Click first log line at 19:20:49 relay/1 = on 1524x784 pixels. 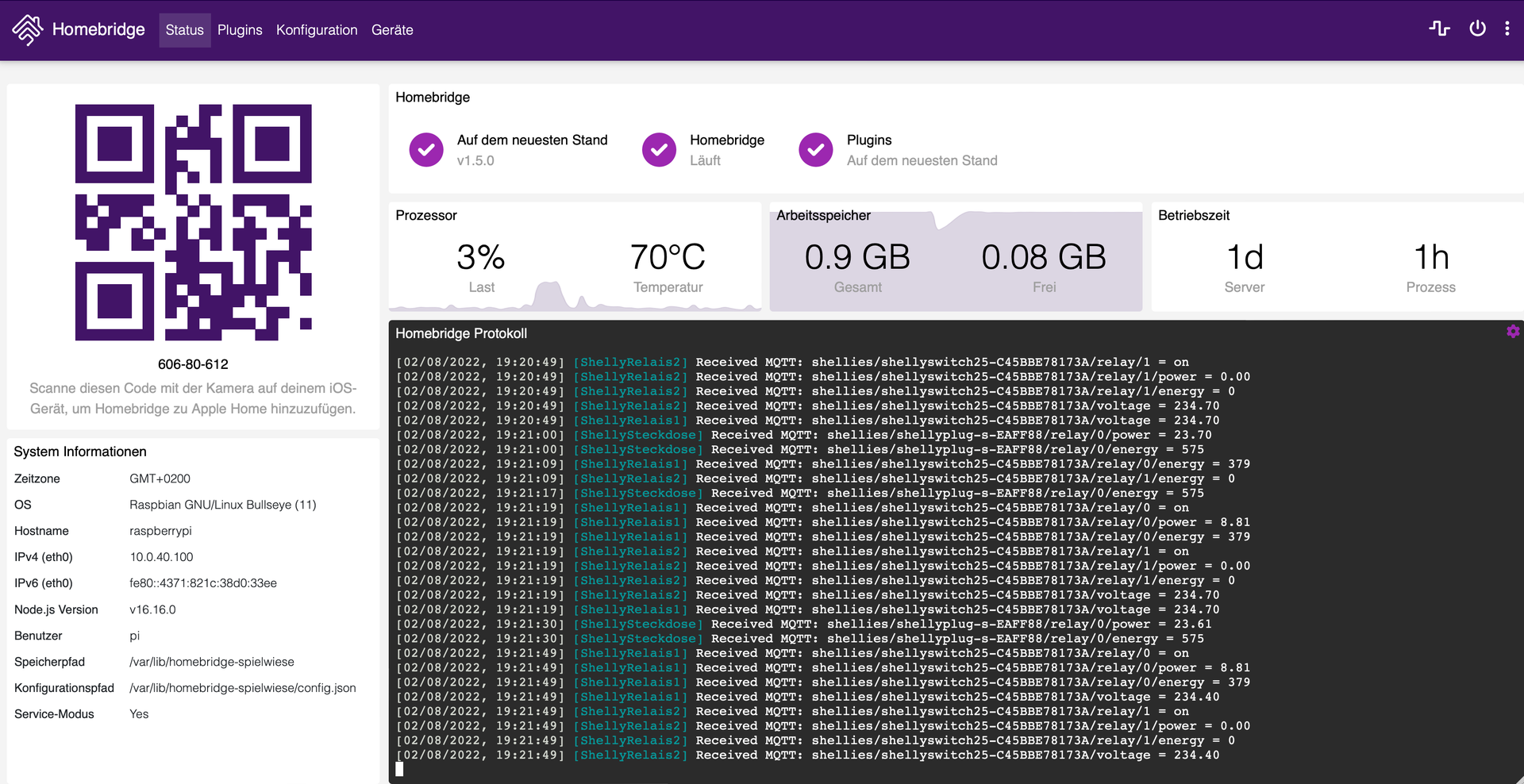pyautogui.click(x=792, y=362)
